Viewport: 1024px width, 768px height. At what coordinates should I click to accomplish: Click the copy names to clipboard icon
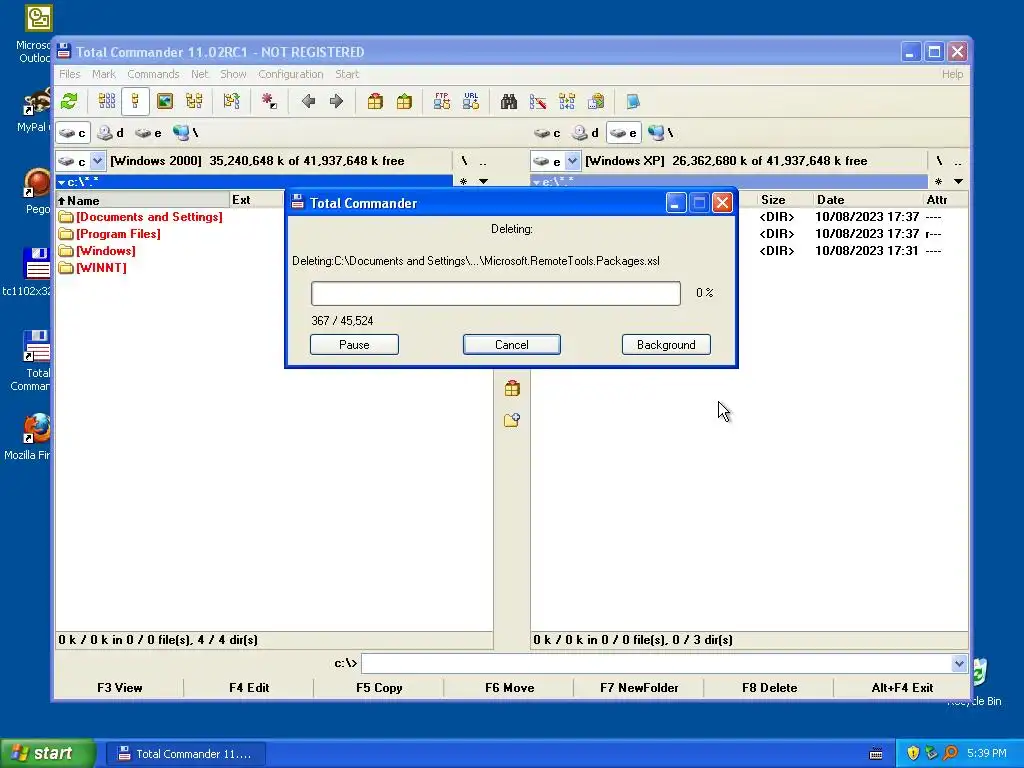tap(596, 101)
